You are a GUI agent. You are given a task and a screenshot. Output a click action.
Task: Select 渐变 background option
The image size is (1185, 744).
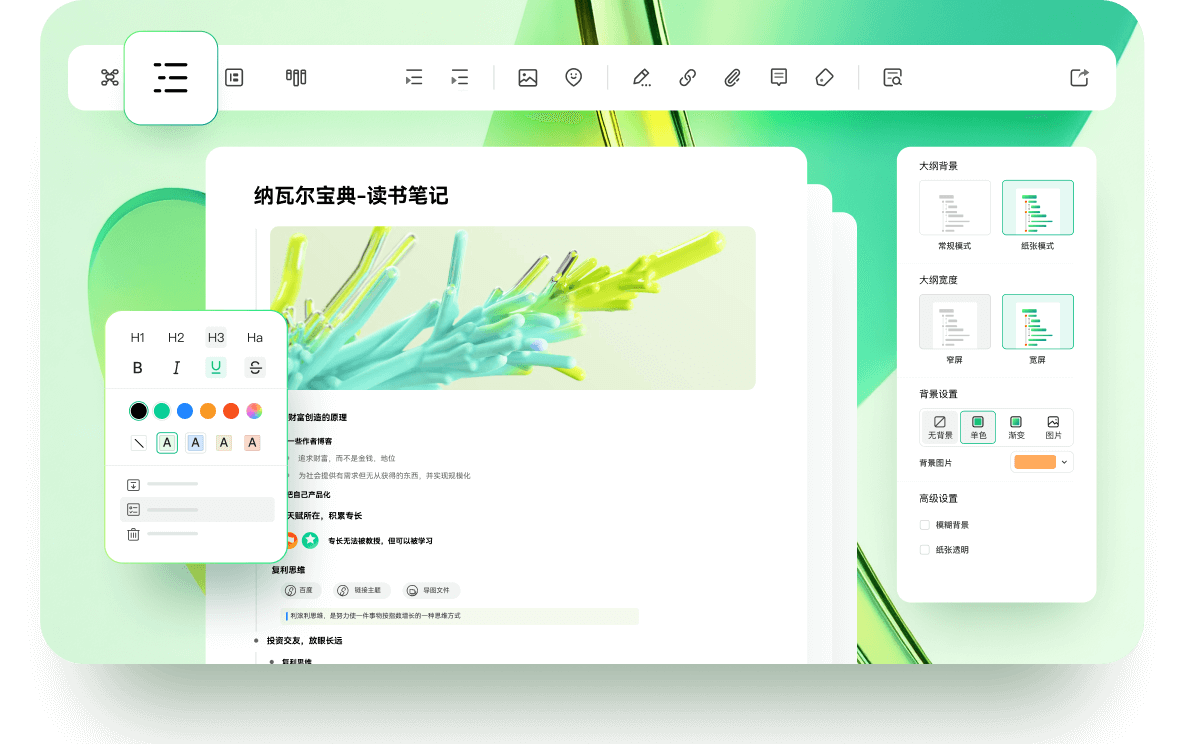tap(1016, 427)
